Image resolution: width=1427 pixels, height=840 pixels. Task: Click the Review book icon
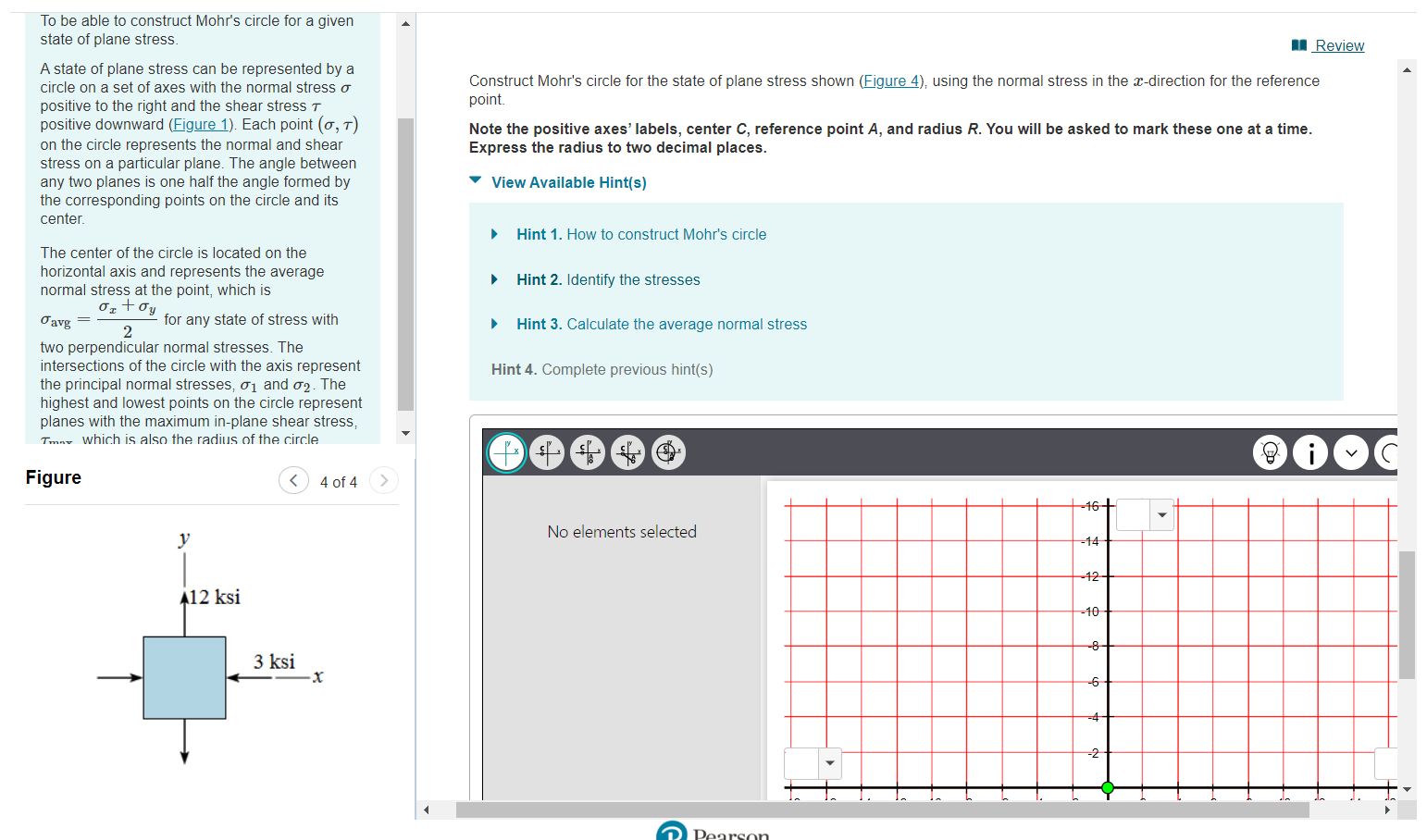(x=1299, y=45)
